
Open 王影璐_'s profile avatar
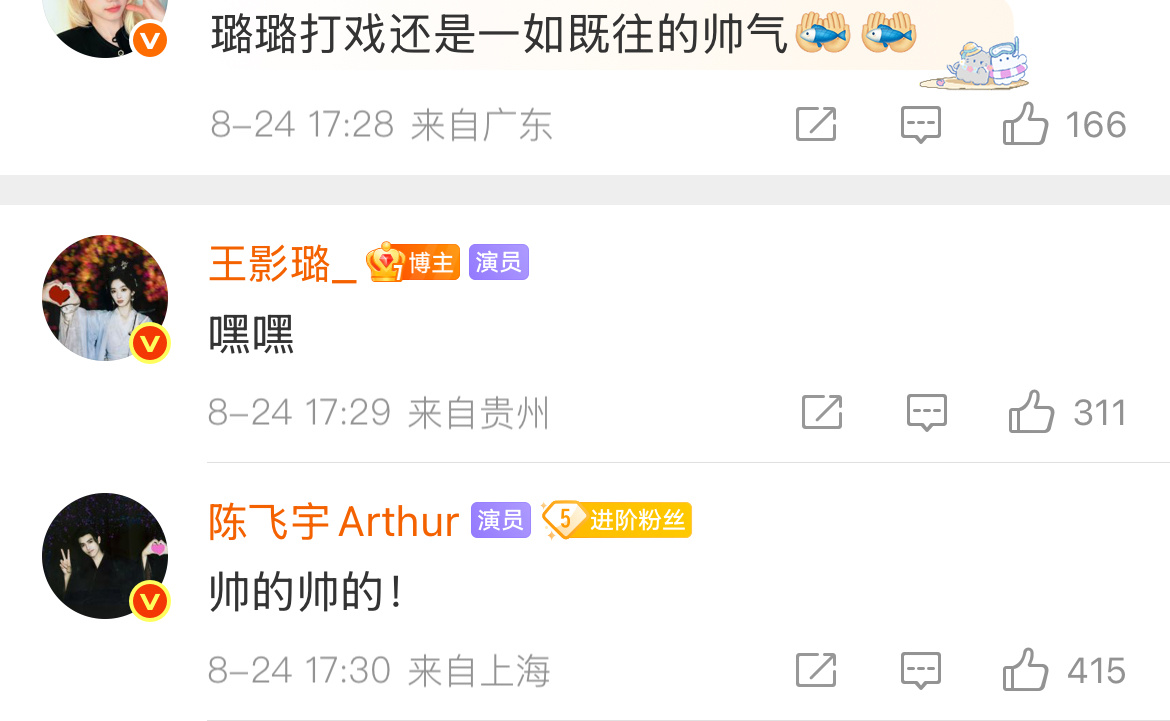click(105, 299)
